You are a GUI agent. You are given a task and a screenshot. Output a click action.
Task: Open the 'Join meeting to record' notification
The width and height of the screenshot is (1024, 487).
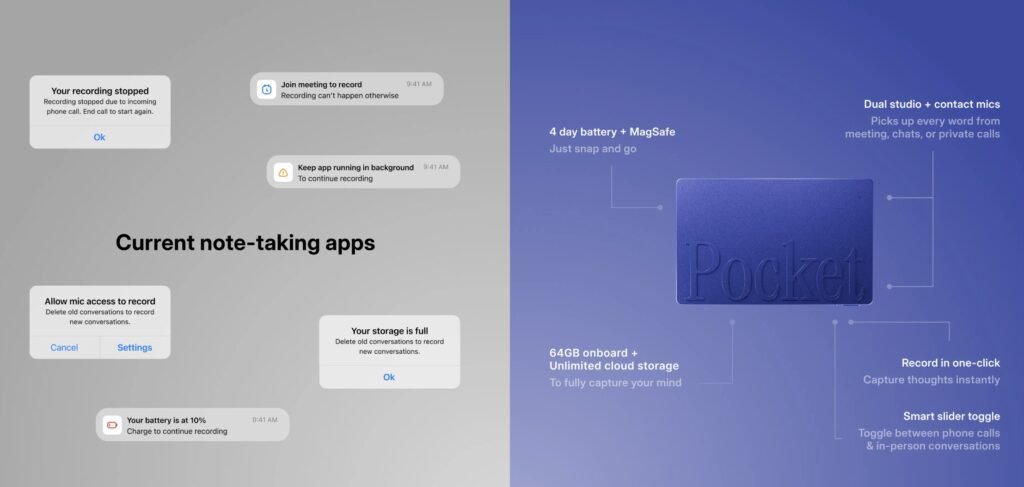click(347, 89)
